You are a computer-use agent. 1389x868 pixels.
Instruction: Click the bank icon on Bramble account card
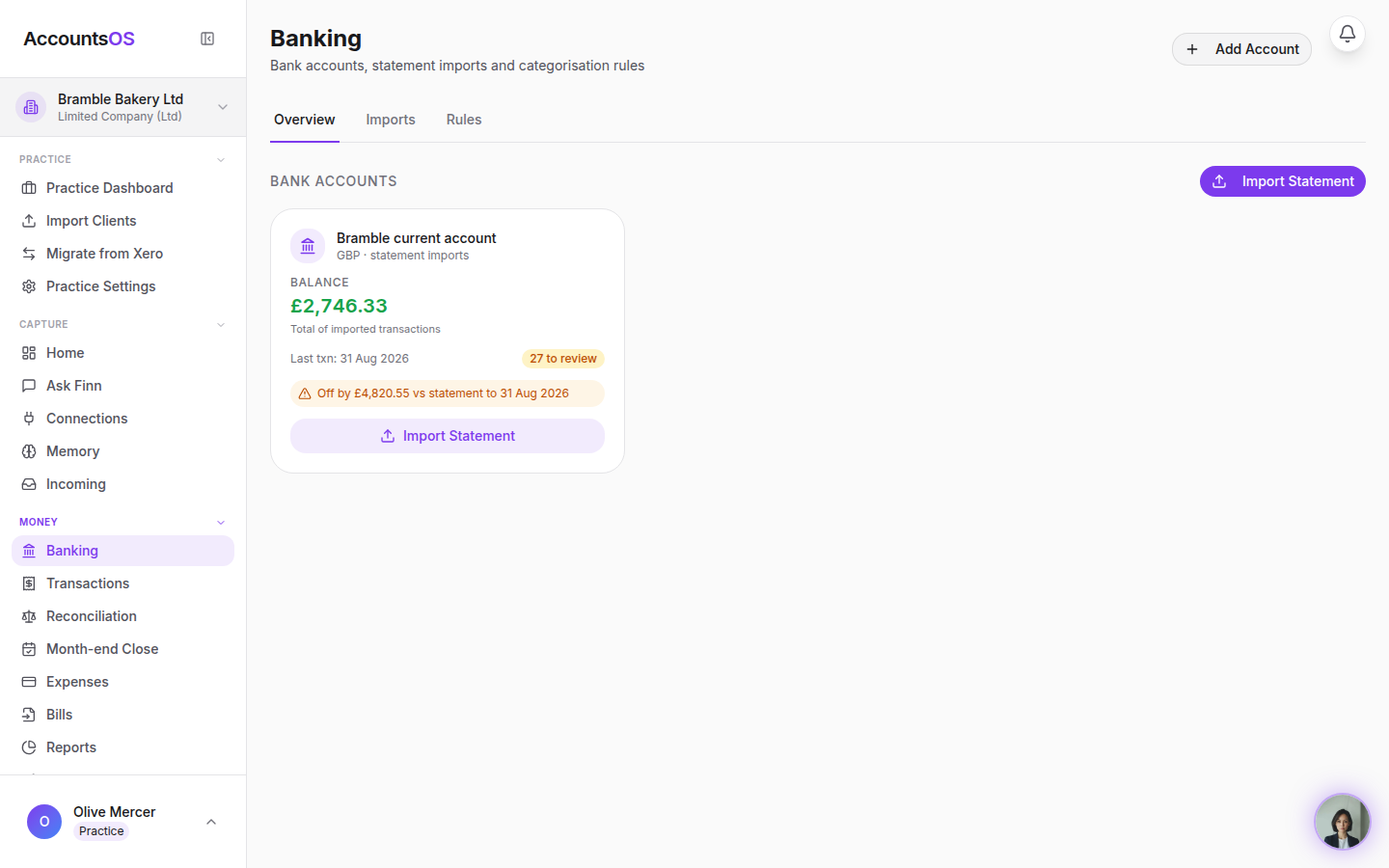[308, 246]
